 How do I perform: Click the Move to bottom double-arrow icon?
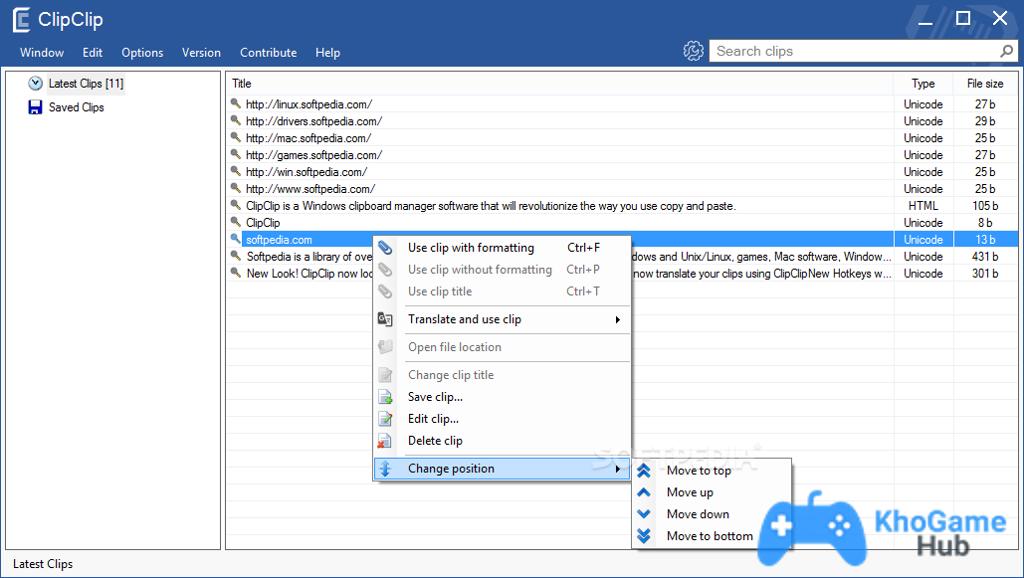[x=644, y=536]
